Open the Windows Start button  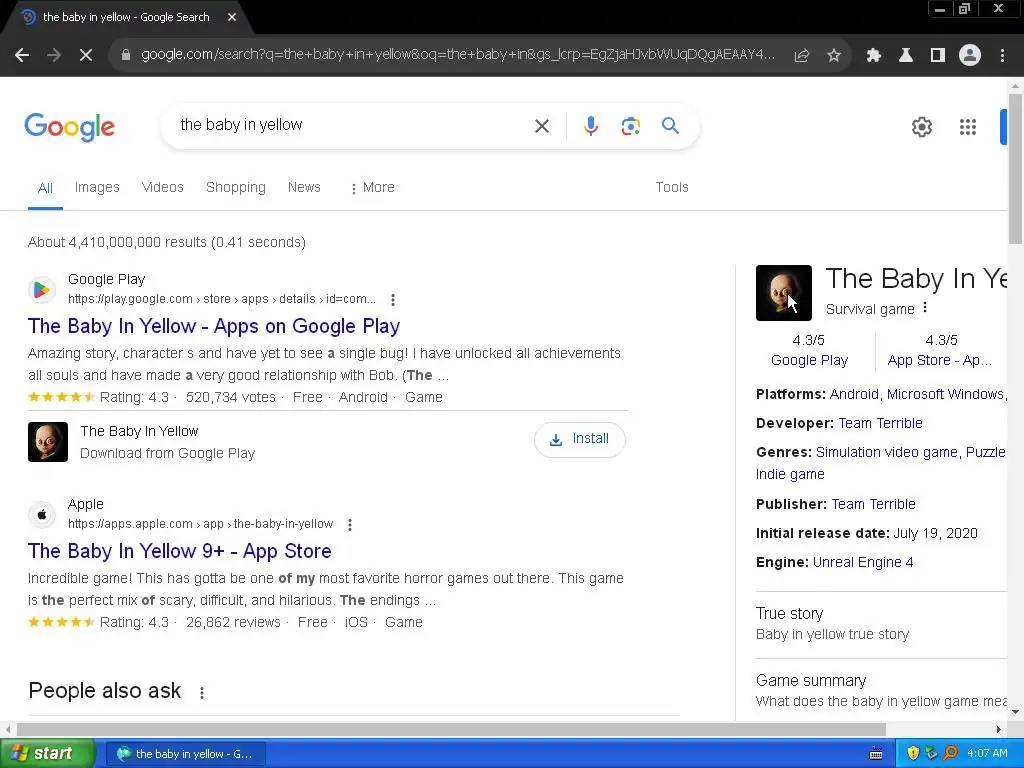[48, 754]
